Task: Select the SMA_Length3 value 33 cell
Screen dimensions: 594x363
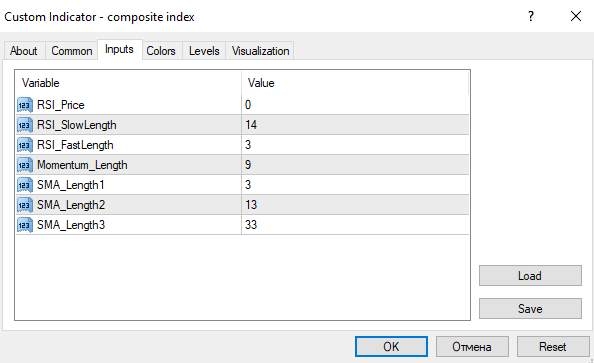Action: point(355,225)
